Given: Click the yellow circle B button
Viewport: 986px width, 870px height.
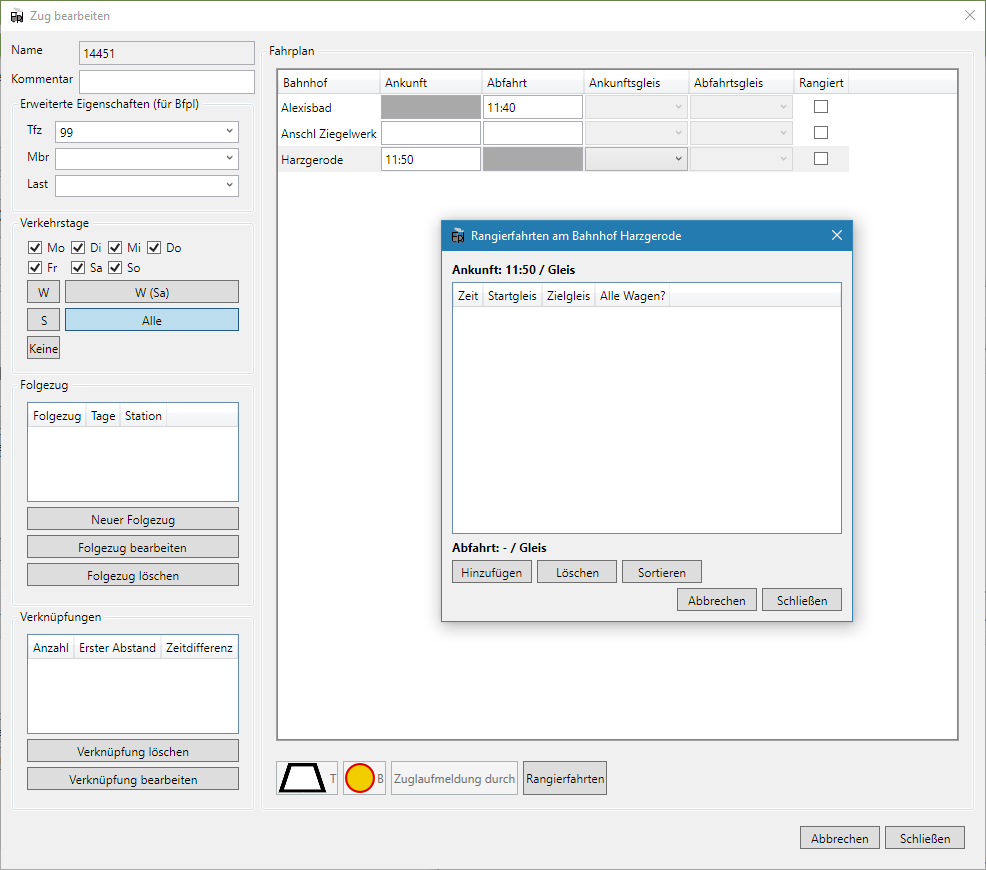Looking at the screenshot, I should coord(365,778).
